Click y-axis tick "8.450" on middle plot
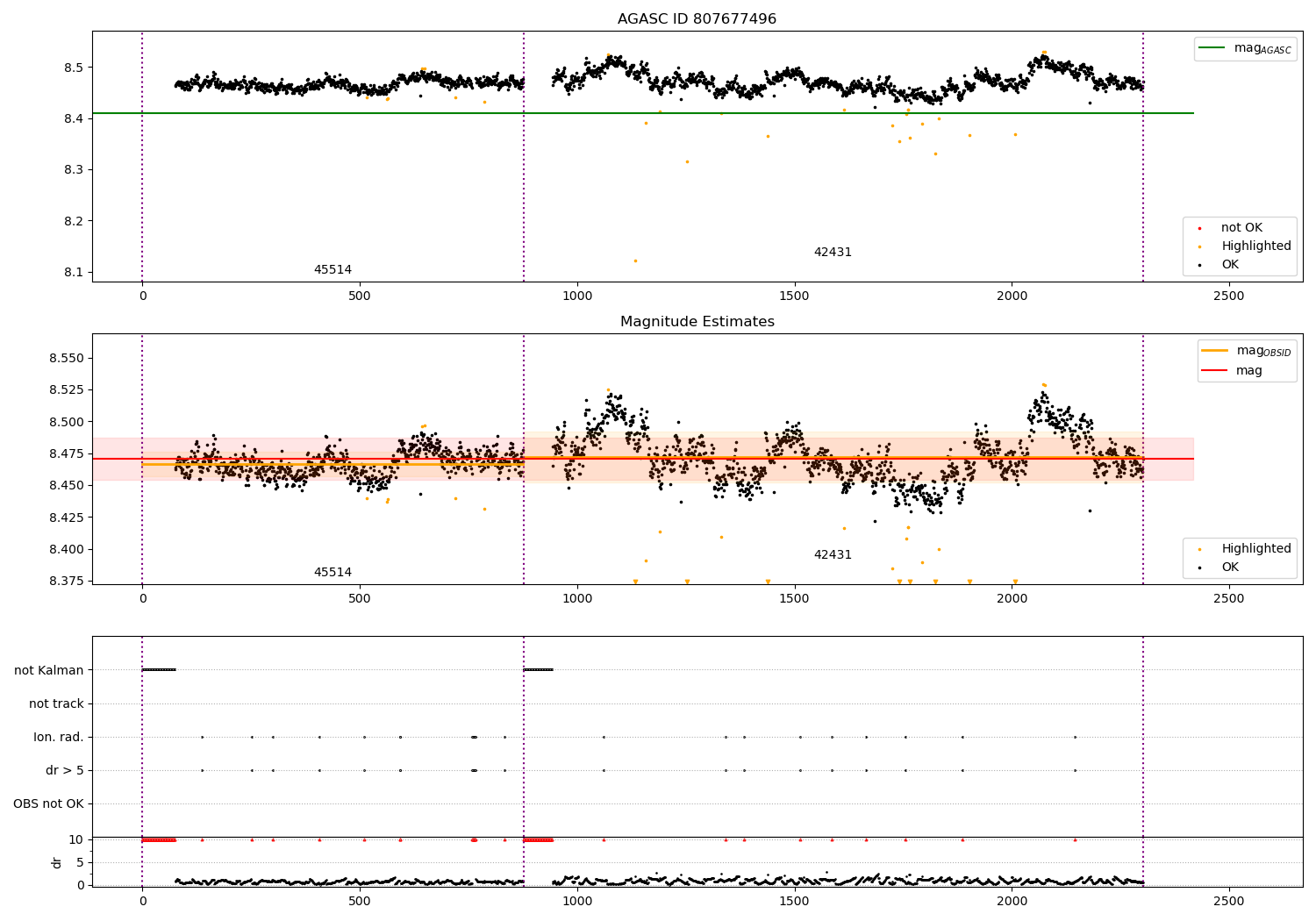 coord(67,486)
